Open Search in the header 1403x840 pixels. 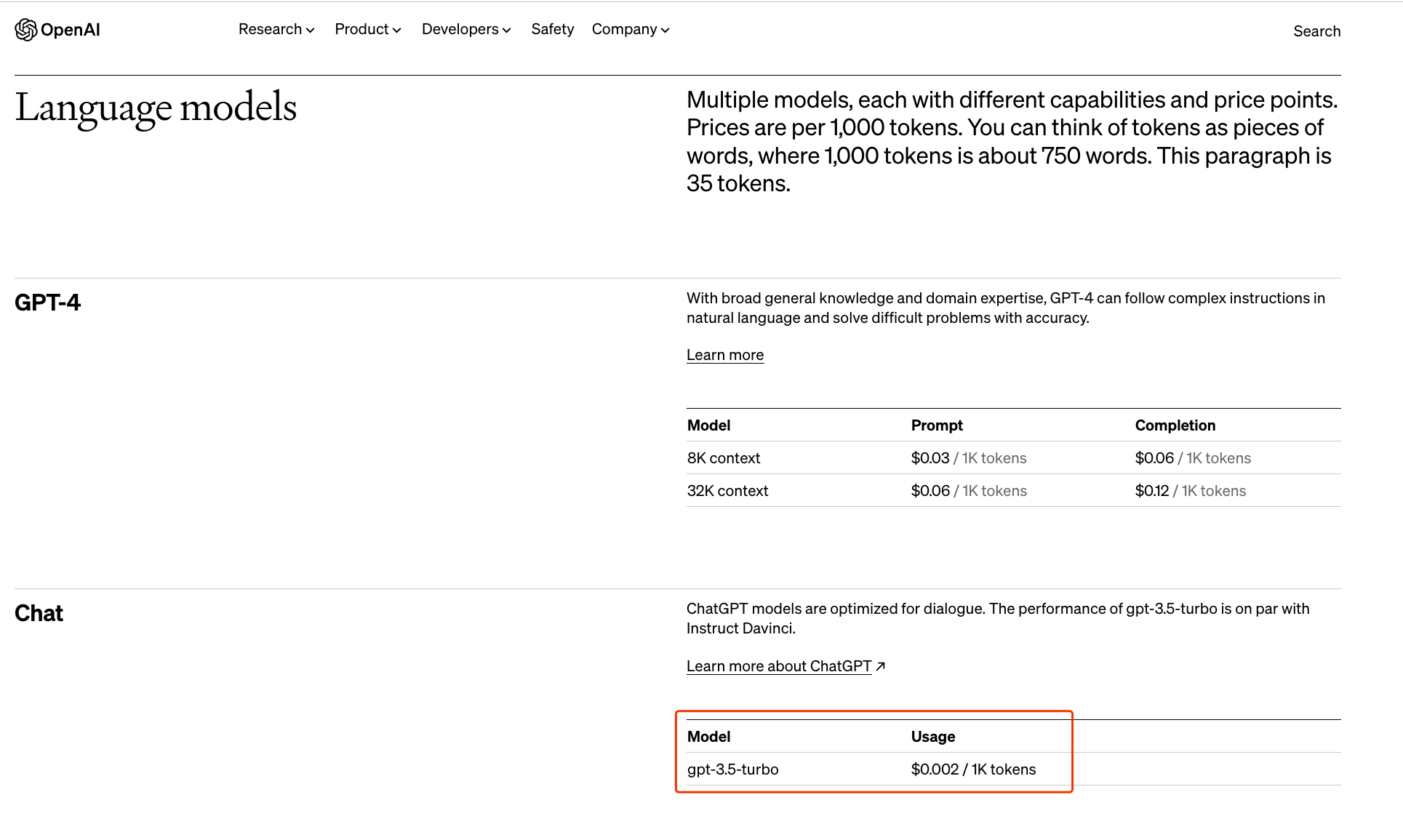1316,31
